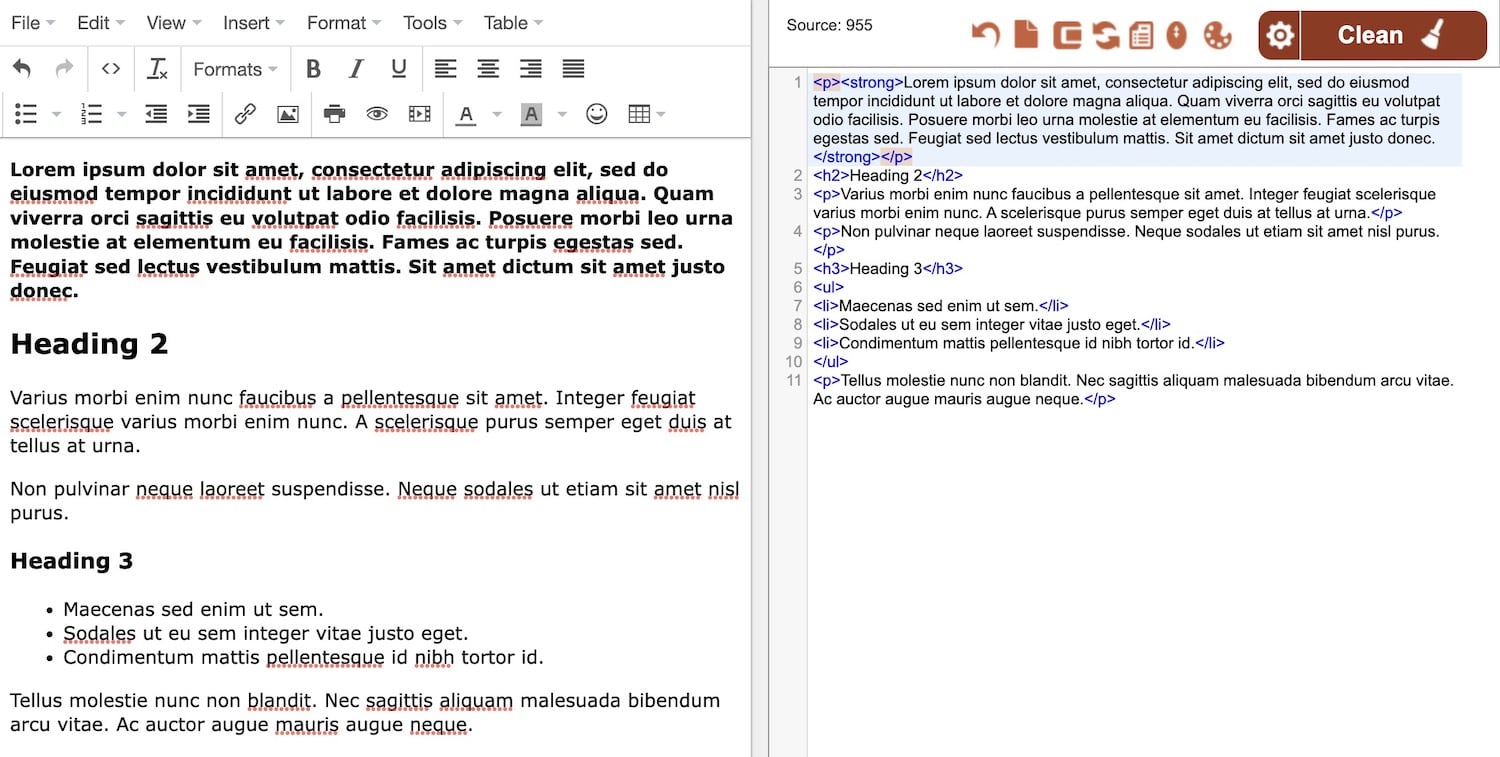Justify text with the toolbar icon

pyautogui.click(x=573, y=69)
